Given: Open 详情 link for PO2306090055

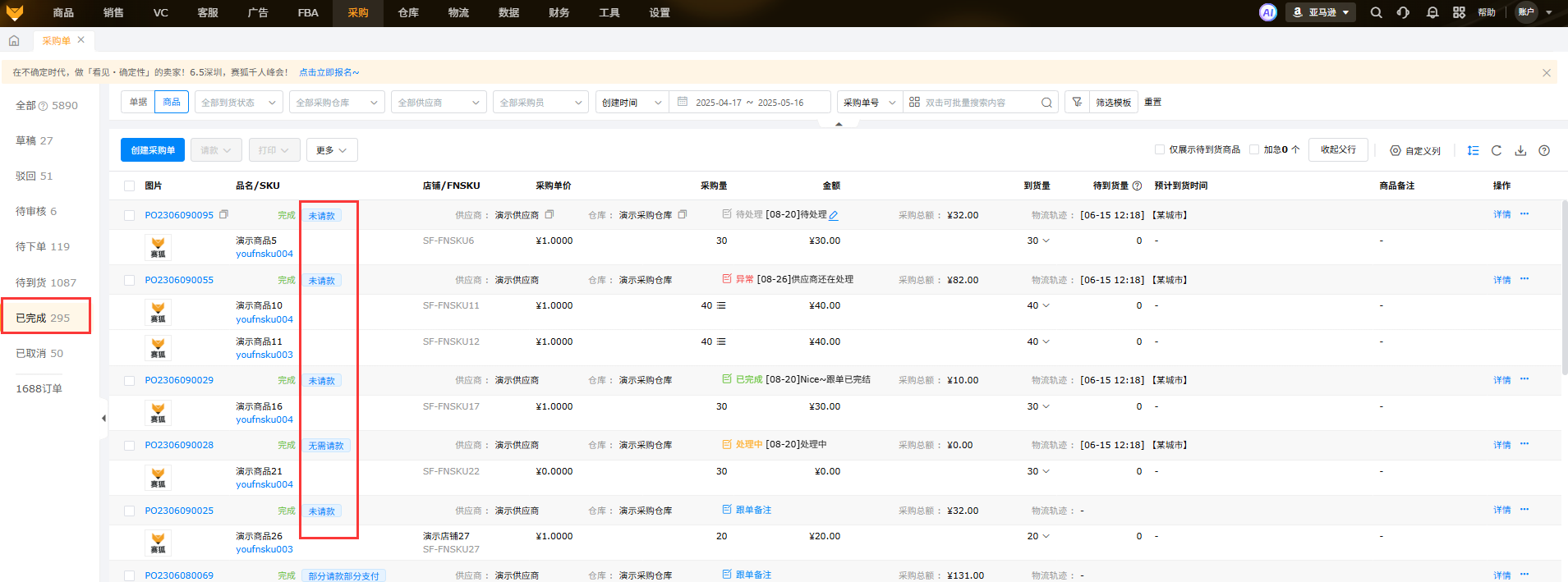Looking at the screenshot, I should pyautogui.click(x=1501, y=280).
